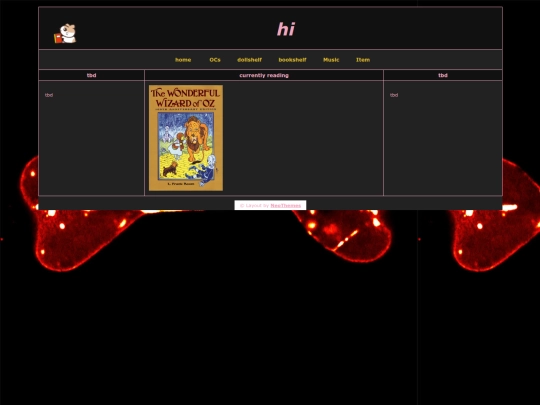Click the Wonderful Wizard of Oz book cover
This screenshot has height=405, width=540.
(x=186, y=138)
